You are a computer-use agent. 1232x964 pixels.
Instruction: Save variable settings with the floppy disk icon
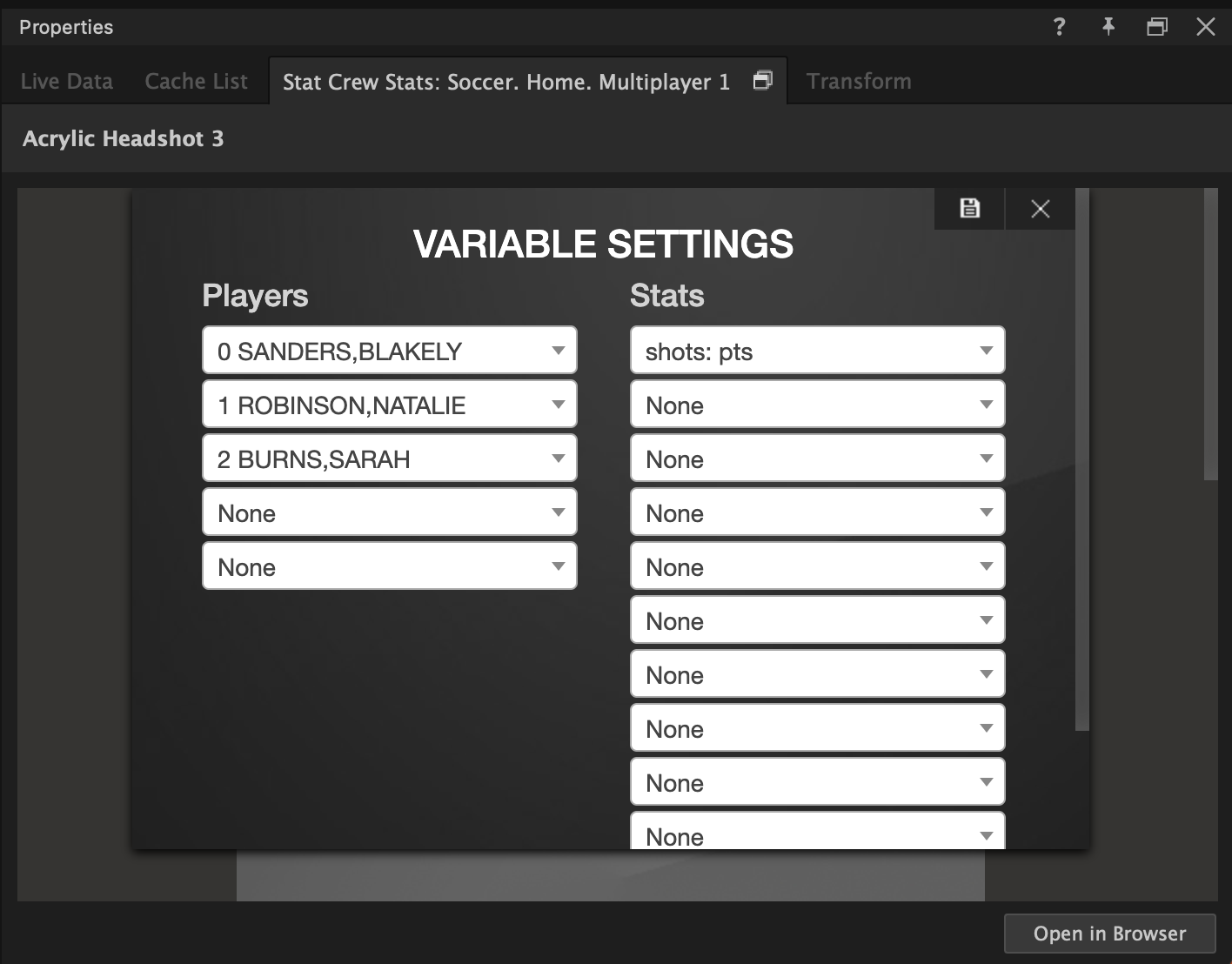coord(968,208)
